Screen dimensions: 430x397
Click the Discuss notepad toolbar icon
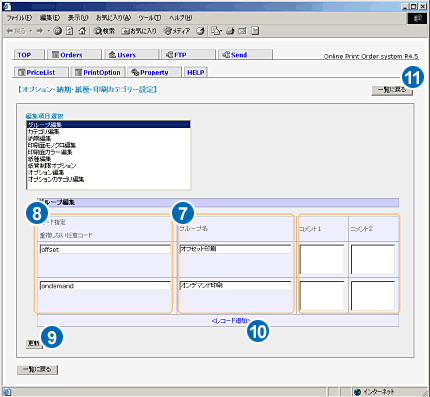tap(255, 31)
